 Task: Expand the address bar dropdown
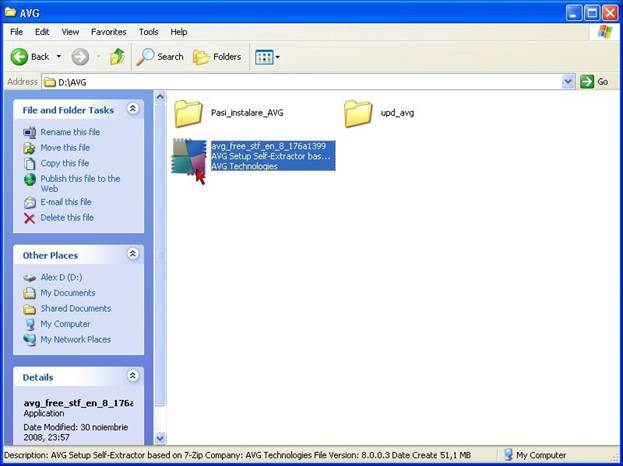click(569, 82)
